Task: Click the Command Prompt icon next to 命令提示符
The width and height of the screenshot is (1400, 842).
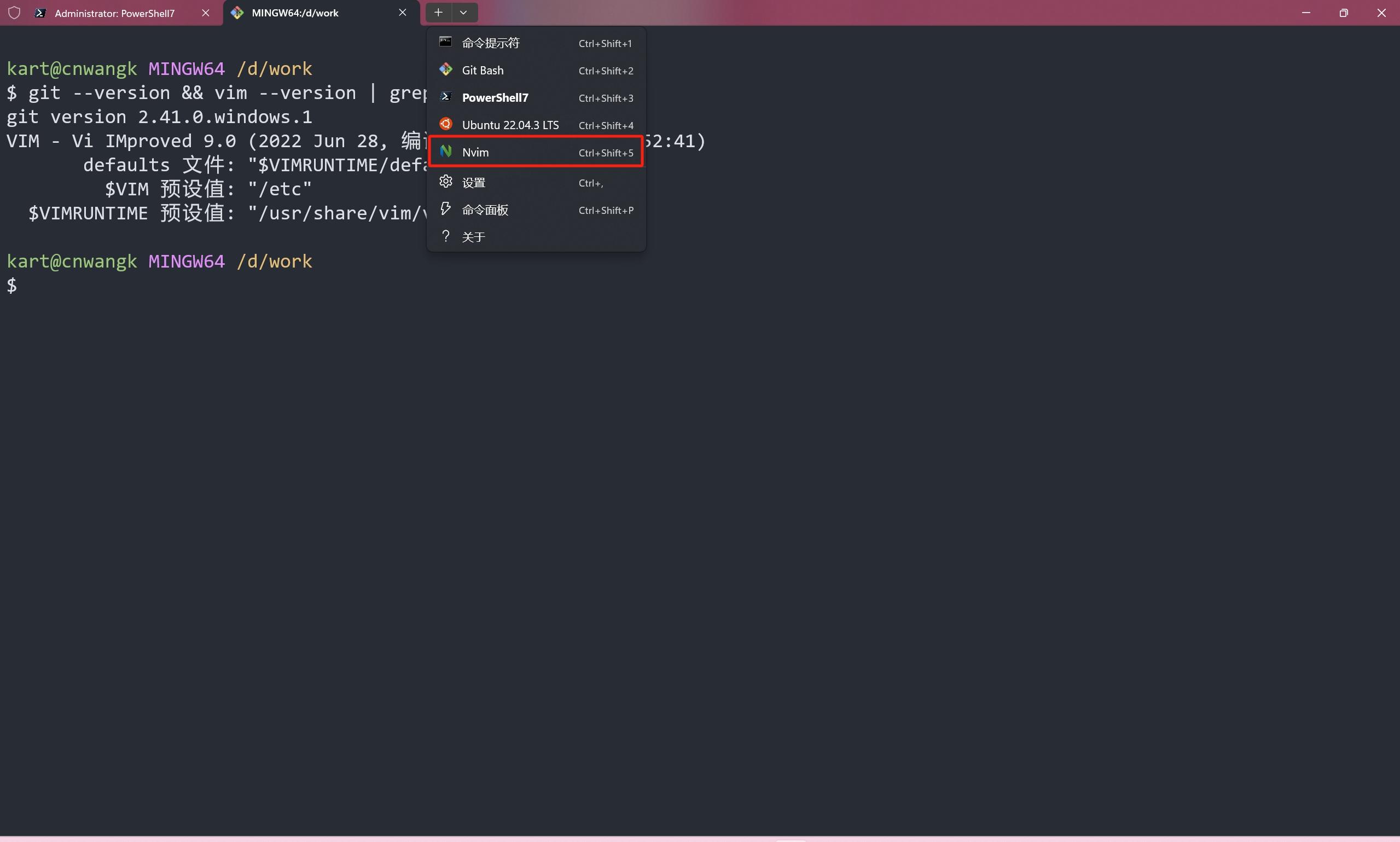Action: point(446,42)
